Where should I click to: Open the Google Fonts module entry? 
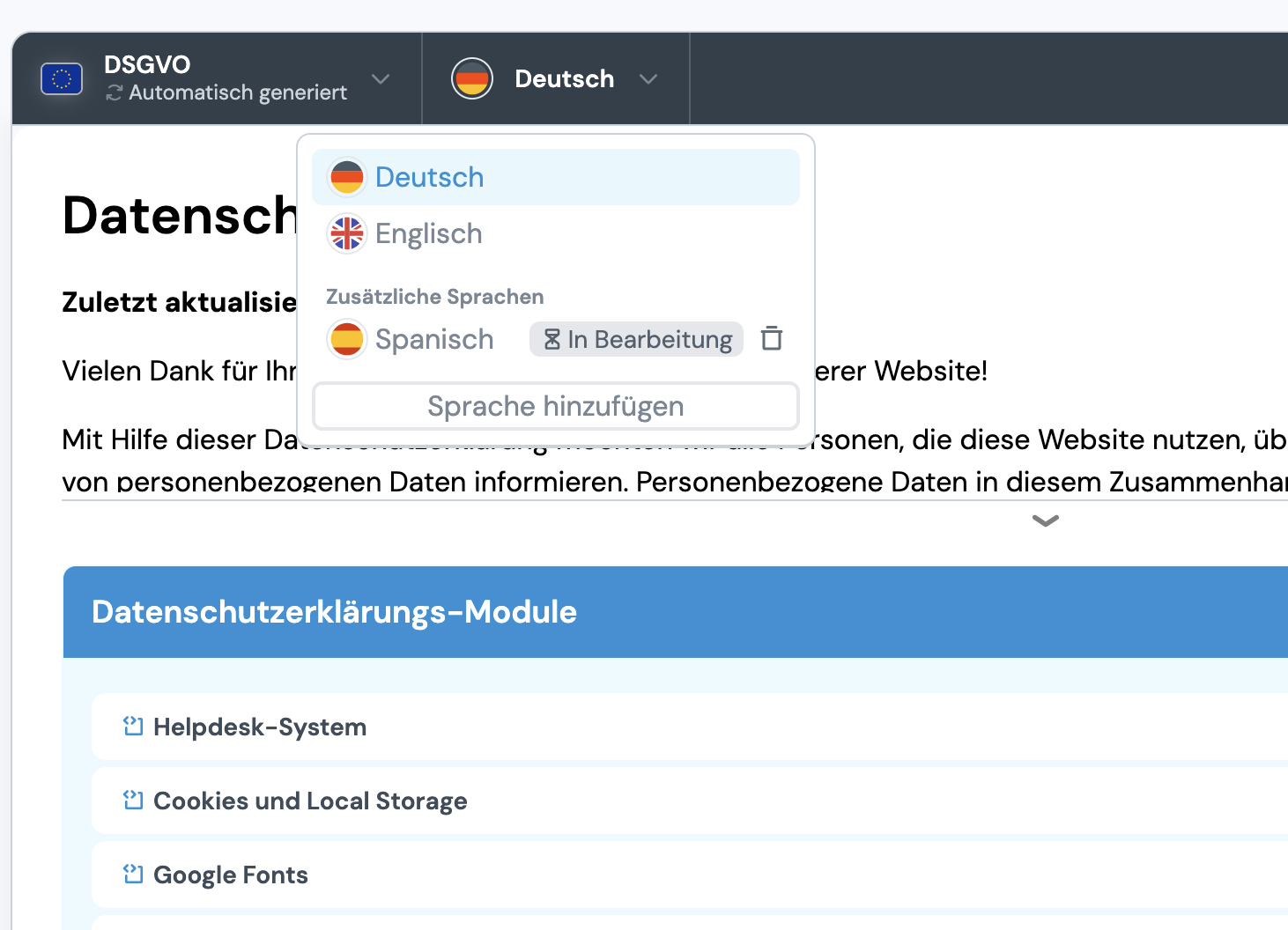click(231, 875)
